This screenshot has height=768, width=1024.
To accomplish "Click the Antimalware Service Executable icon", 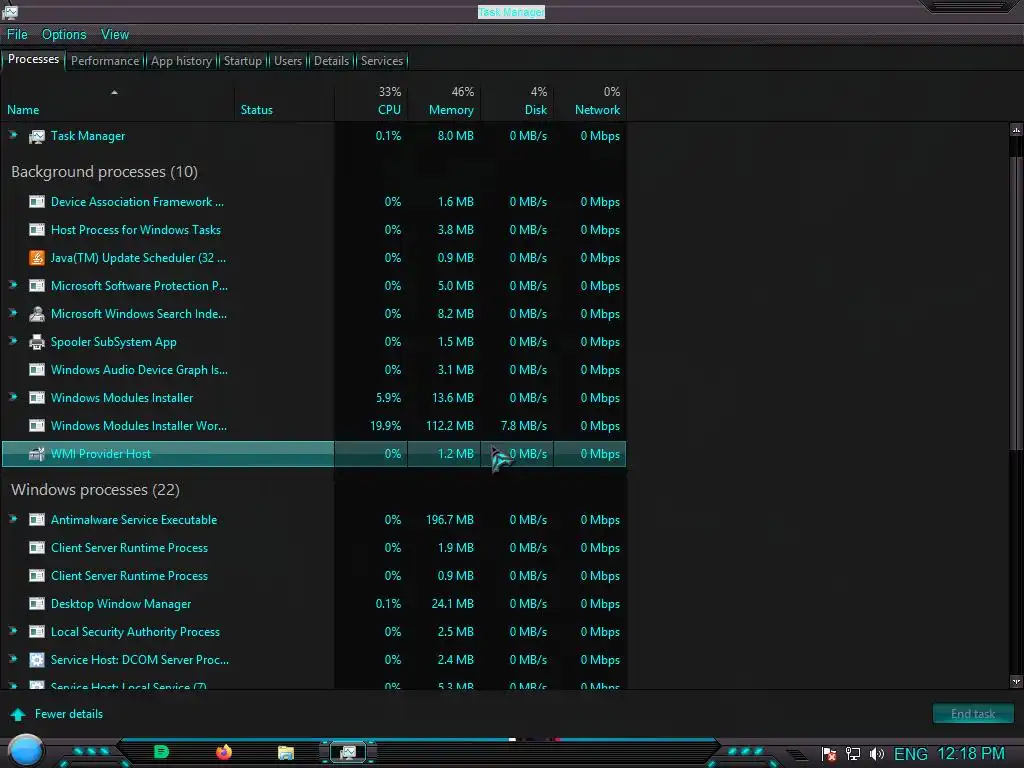I will pyautogui.click(x=37, y=520).
